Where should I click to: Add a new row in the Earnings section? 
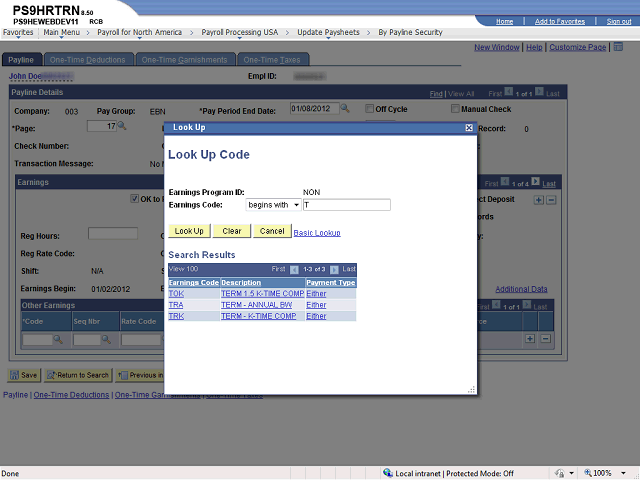(x=539, y=200)
